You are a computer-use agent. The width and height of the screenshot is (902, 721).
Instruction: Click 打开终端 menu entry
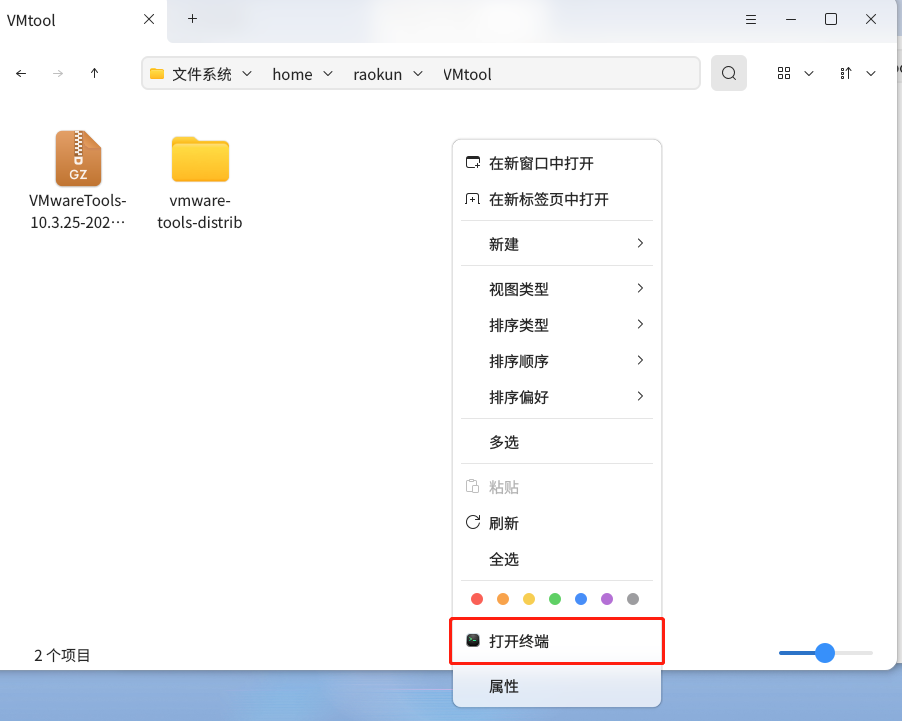pyautogui.click(x=557, y=641)
